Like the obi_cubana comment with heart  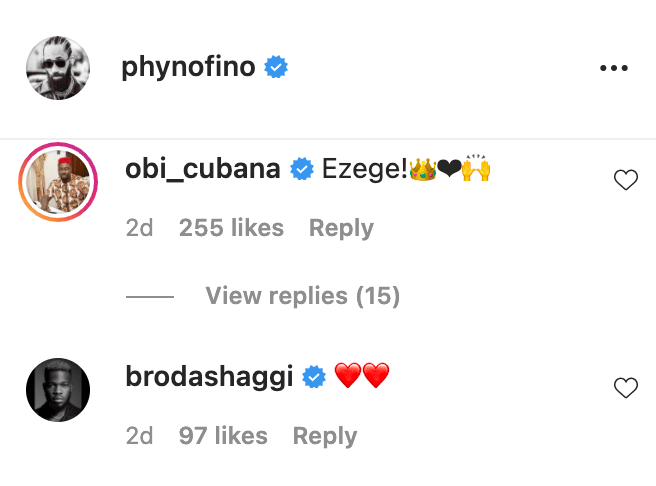pos(625,180)
